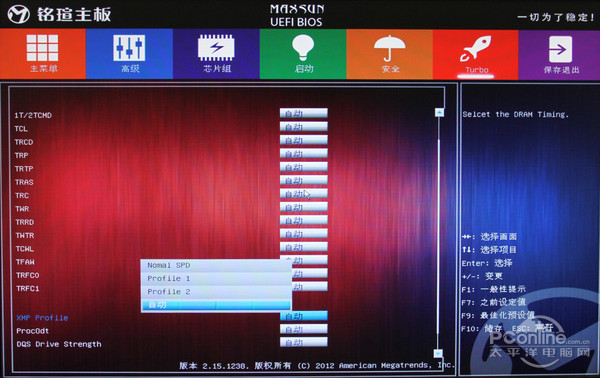Viewport: 600px width, 378px height.
Task: Click the F9 optimized defaults hint
Action: click(498, 315)
